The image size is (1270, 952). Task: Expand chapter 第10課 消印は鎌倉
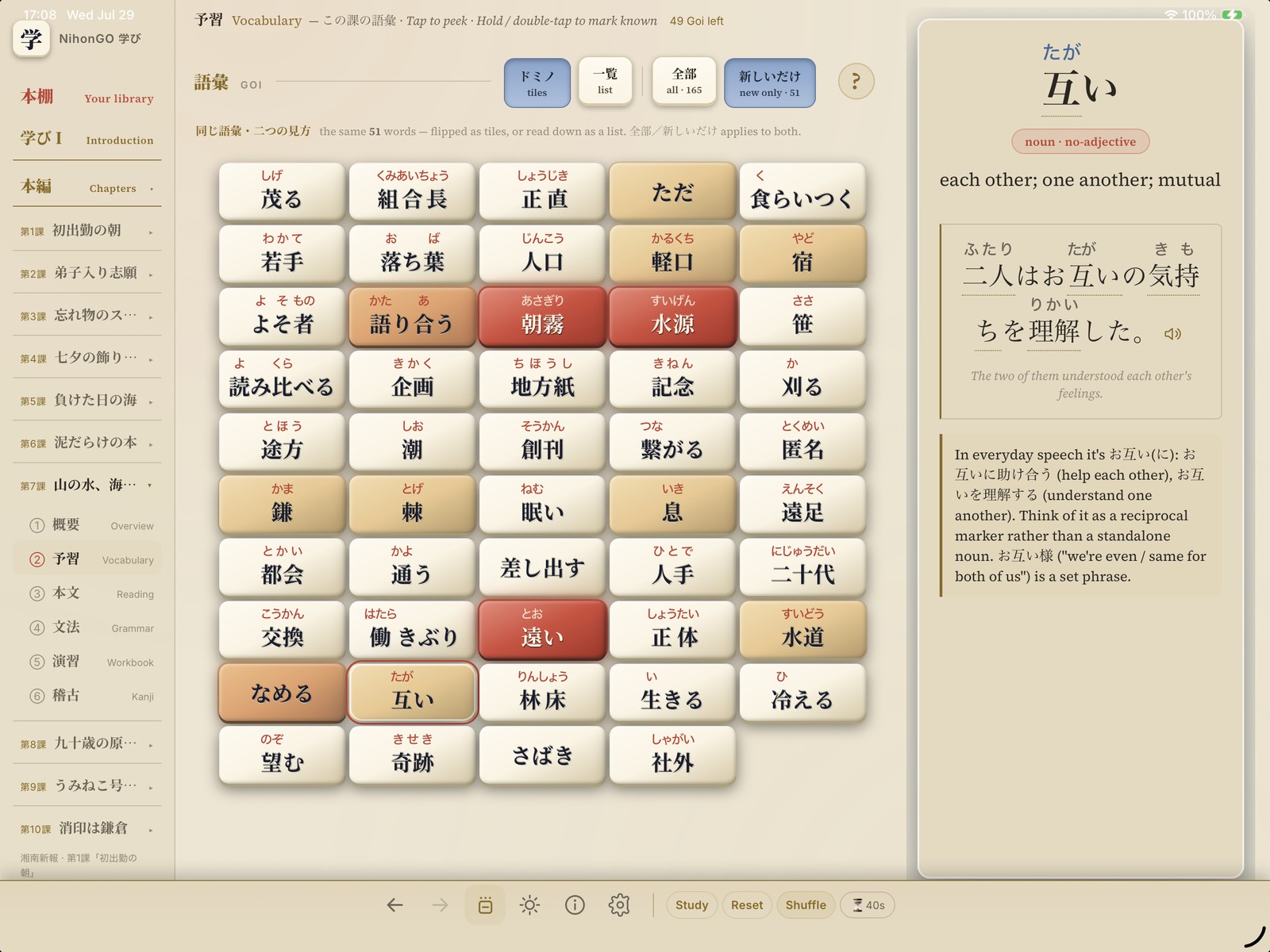coord(87,828)
